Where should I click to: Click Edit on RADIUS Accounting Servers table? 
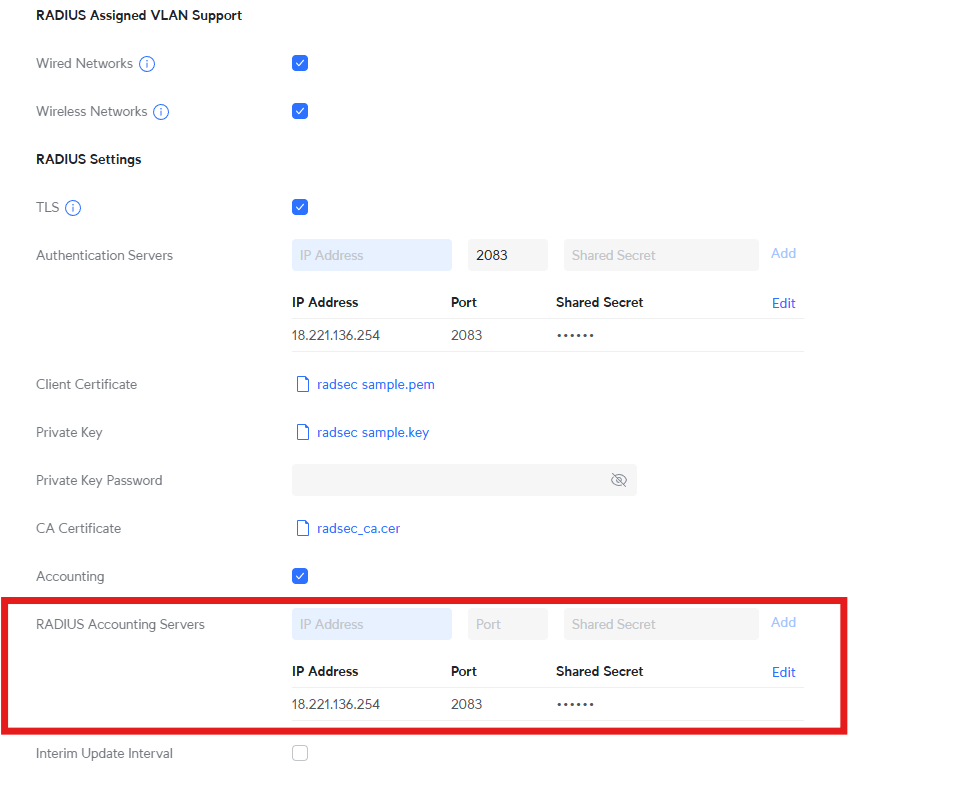[783, 672]
